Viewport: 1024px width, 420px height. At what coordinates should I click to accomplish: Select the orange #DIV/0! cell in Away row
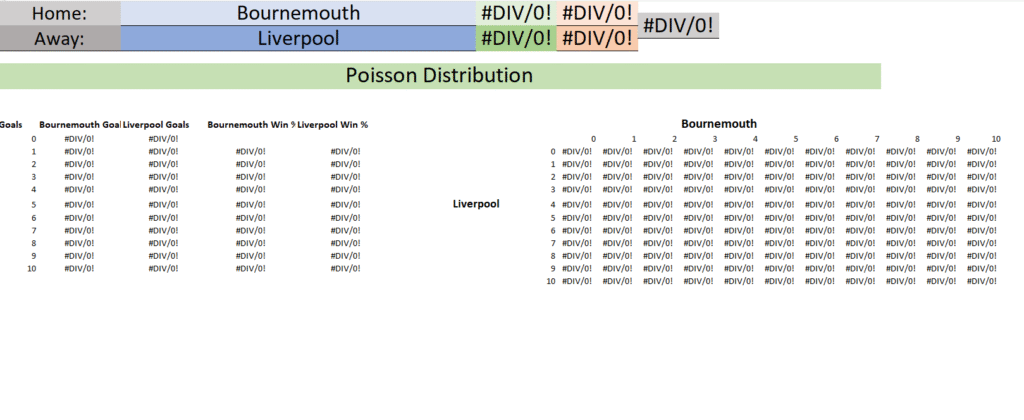597,39
